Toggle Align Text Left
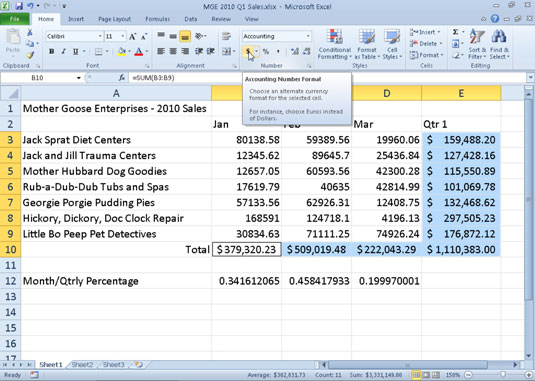The width and height of the screenshot is (535, 381). [161, 52]
